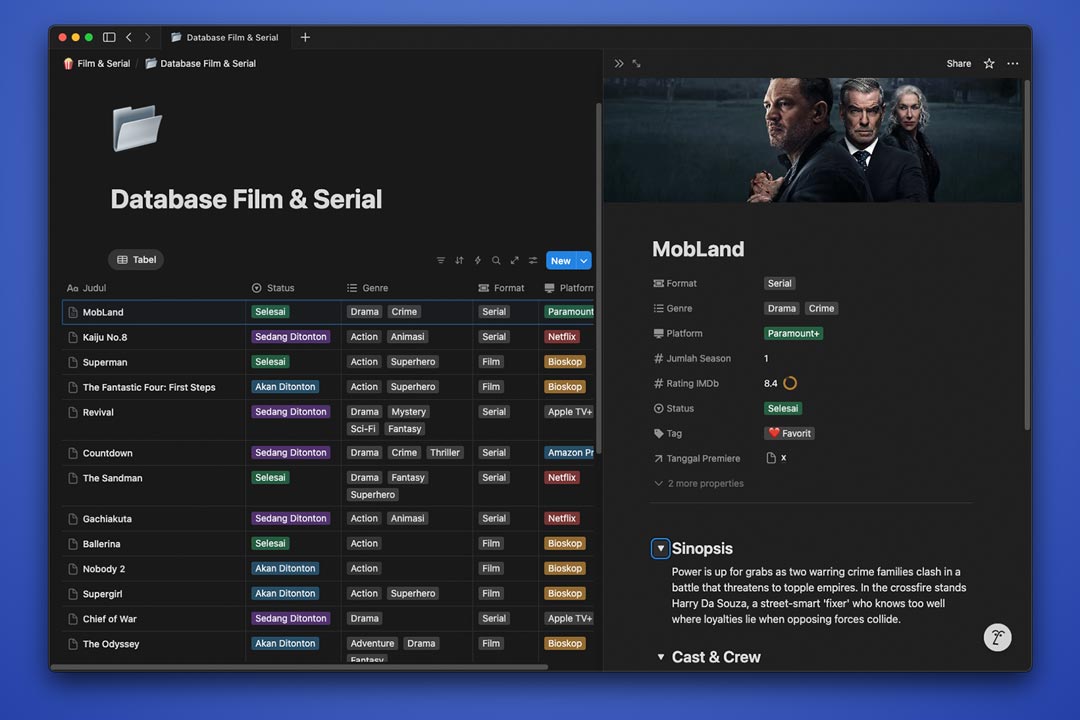1080x720 pixels.
Task: Click Amazon platform tag in Countdown row
Action: (x=569, y=453)
